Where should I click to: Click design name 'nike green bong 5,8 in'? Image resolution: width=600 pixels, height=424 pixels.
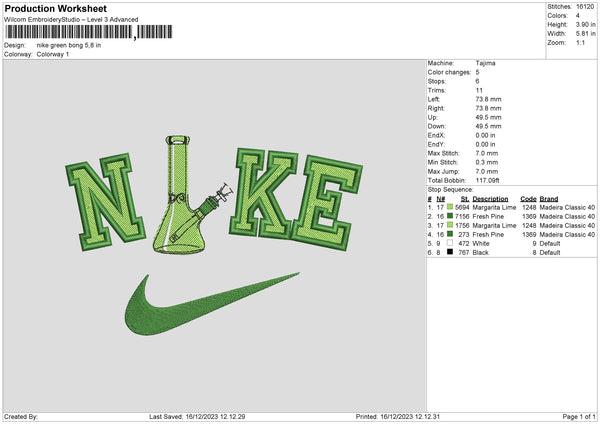point(69,45)
